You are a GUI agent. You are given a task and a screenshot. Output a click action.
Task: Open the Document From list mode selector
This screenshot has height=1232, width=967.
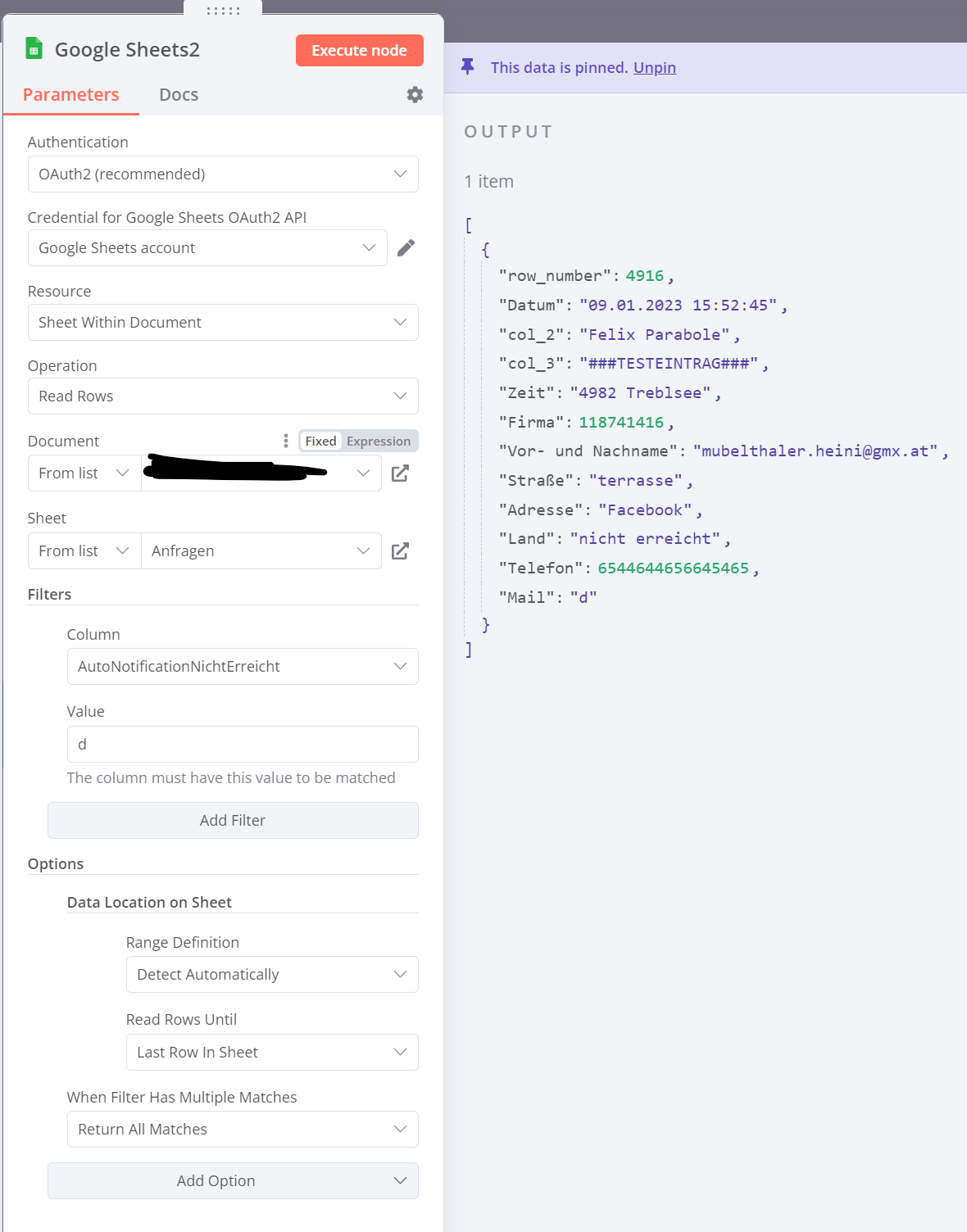coord(84,473)
